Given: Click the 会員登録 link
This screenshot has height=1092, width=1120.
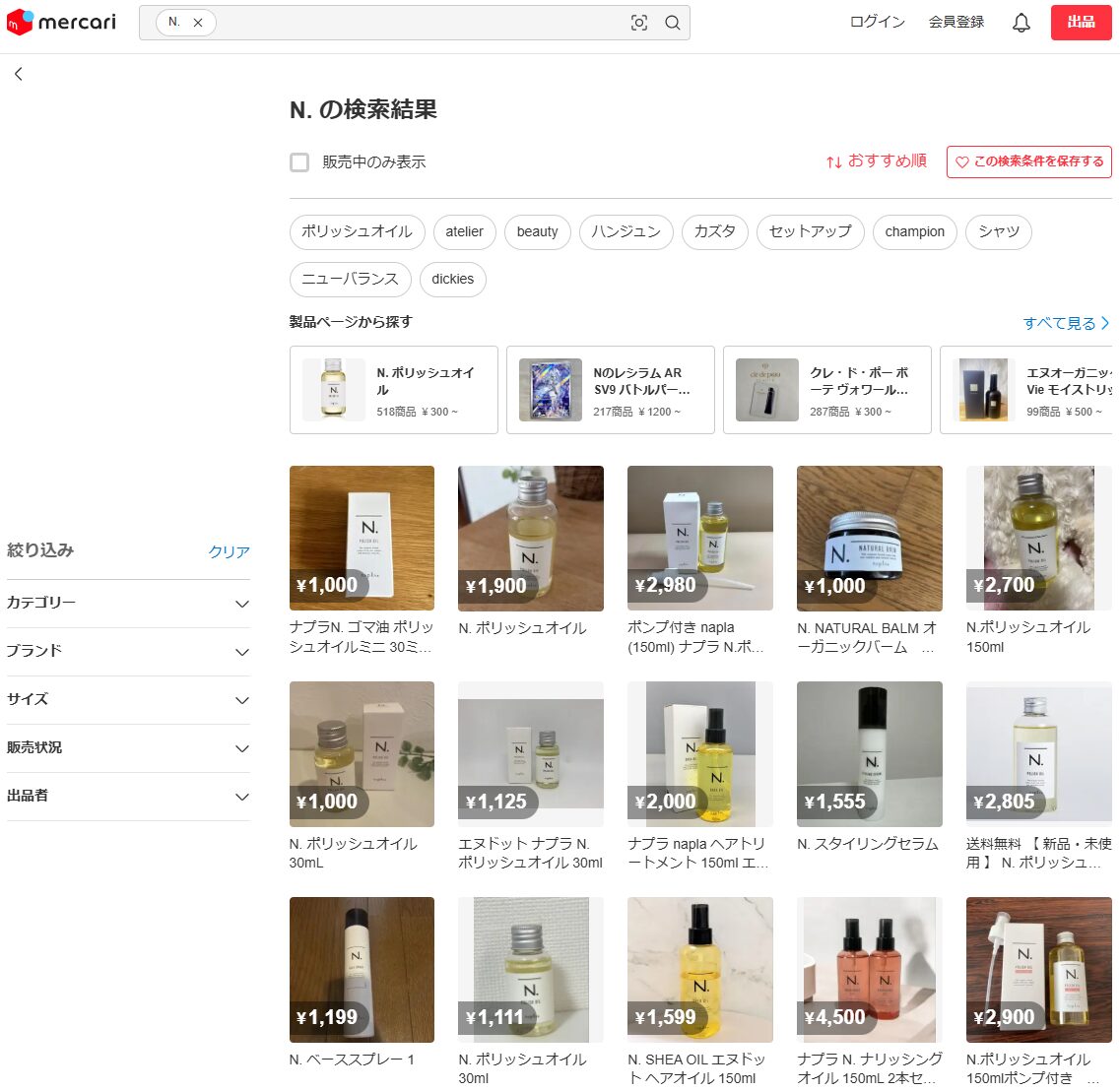Looking at the screenshot, I should (955, 22).
